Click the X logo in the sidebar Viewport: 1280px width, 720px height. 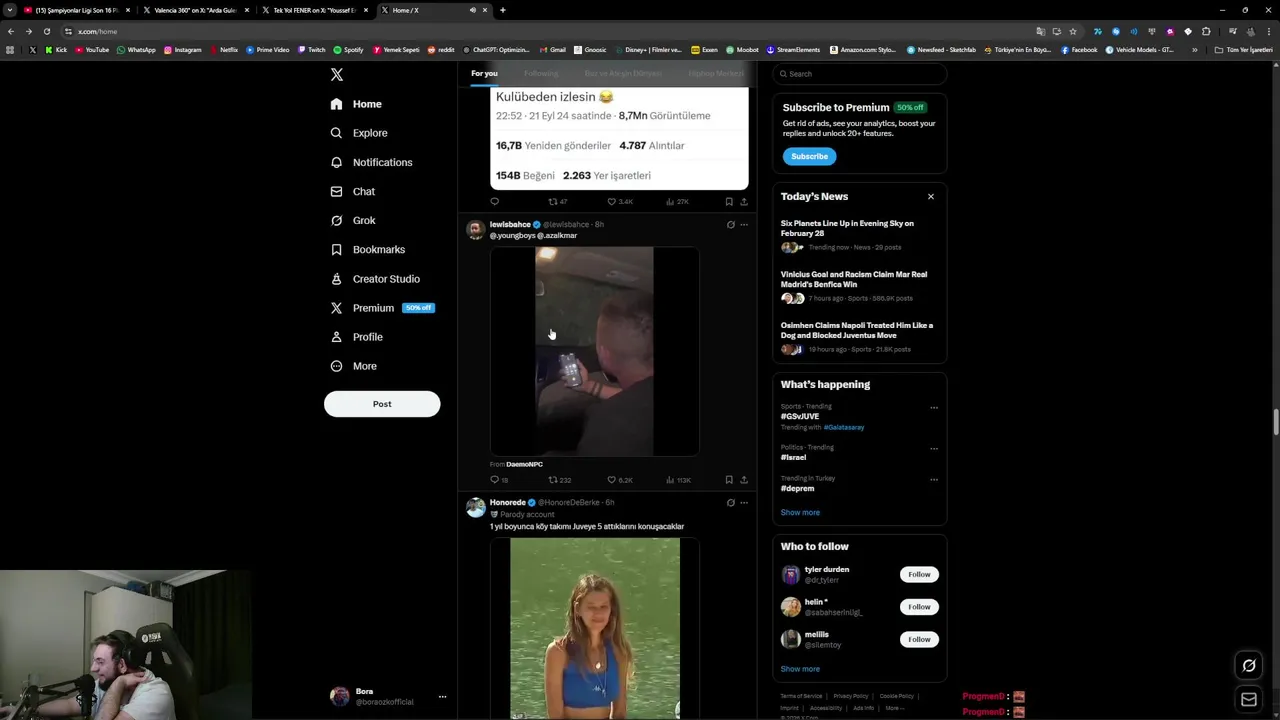[x=337, y=75]
